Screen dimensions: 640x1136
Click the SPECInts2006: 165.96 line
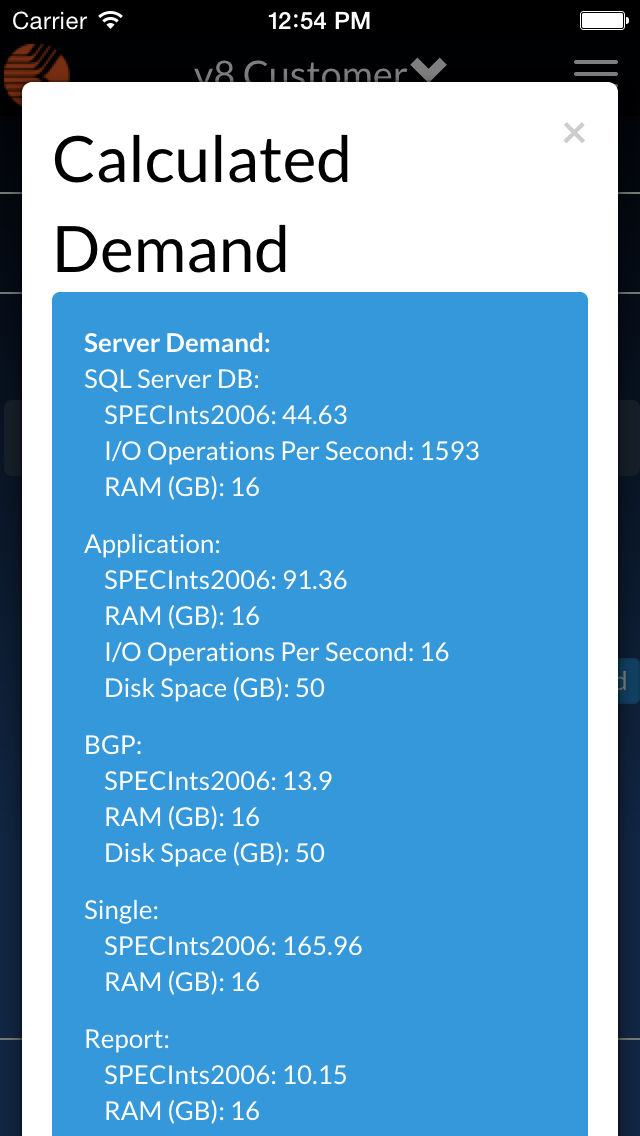tap(233, 945)
